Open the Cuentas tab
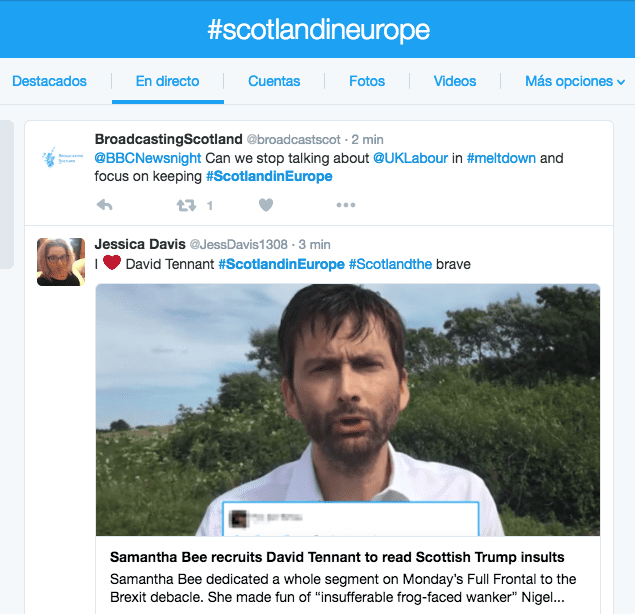The image size is (635, 614). (274, 81)
